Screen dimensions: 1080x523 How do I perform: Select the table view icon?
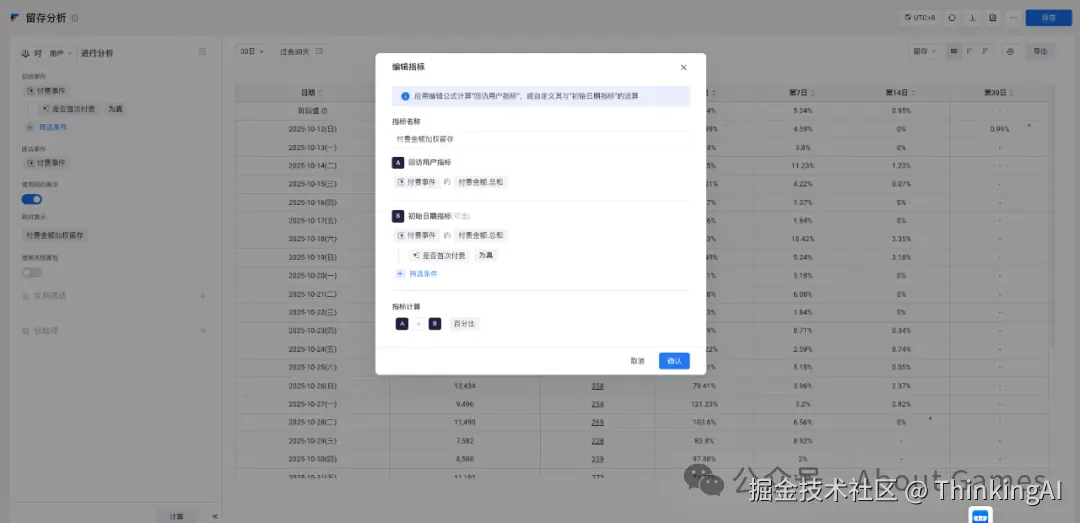click(953, 51)
